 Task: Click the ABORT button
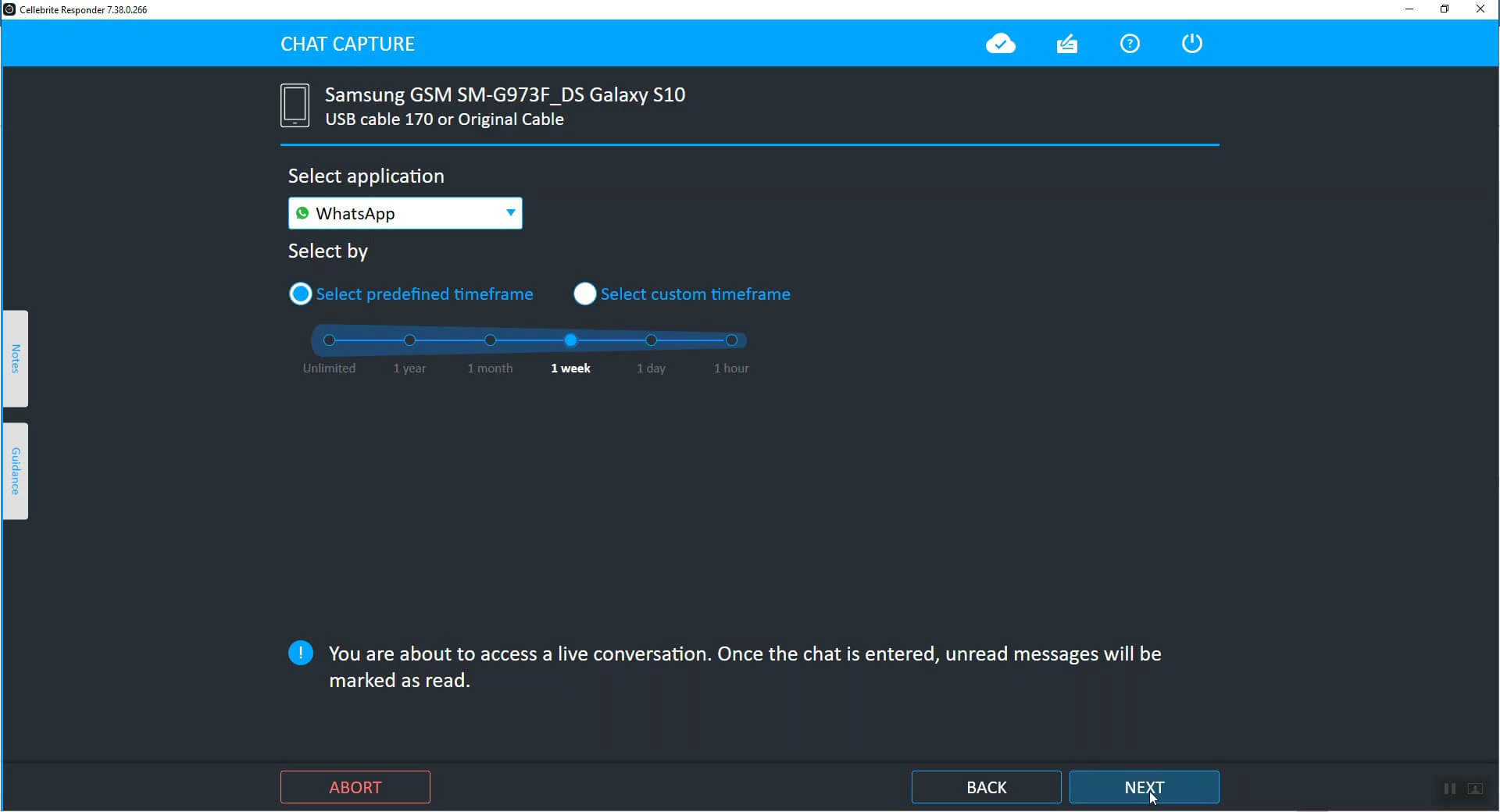[355, 787]
